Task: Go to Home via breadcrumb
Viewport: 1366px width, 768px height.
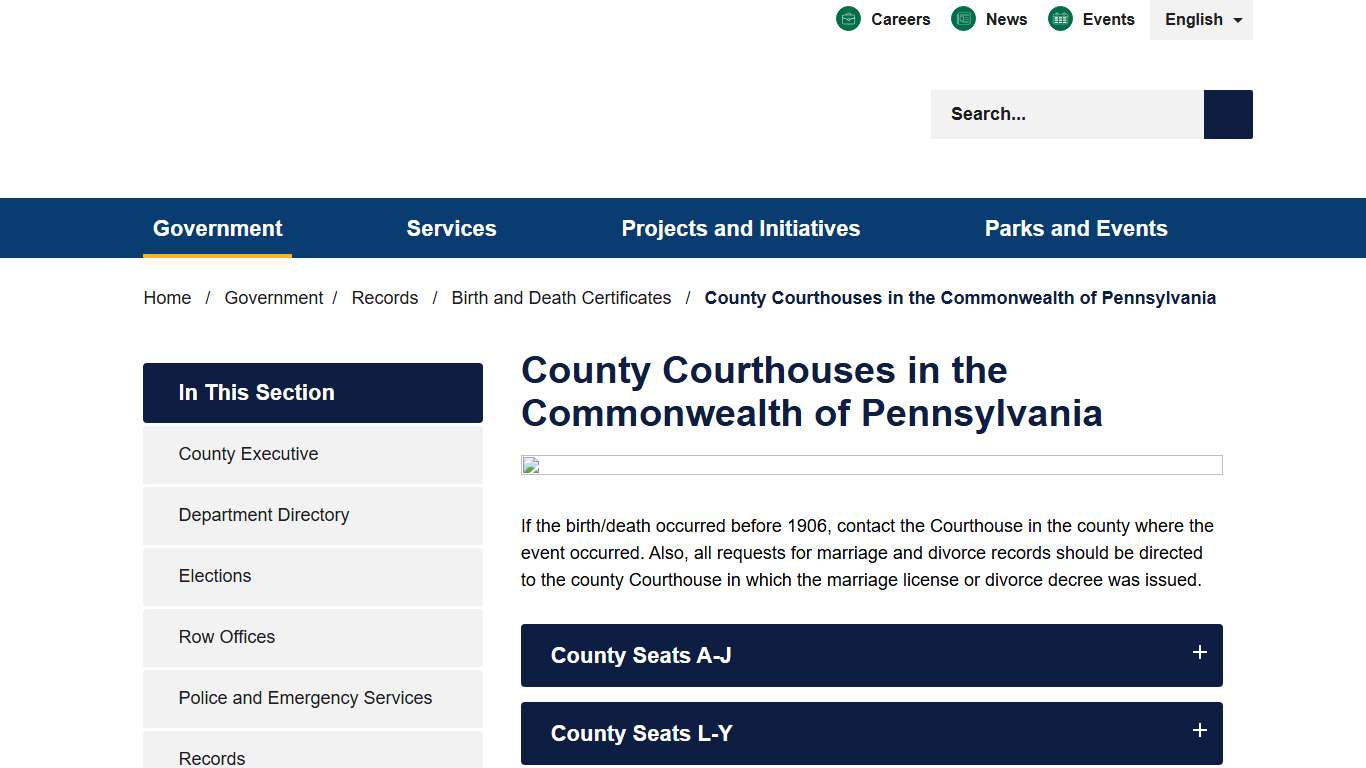Action: point(167,297)
